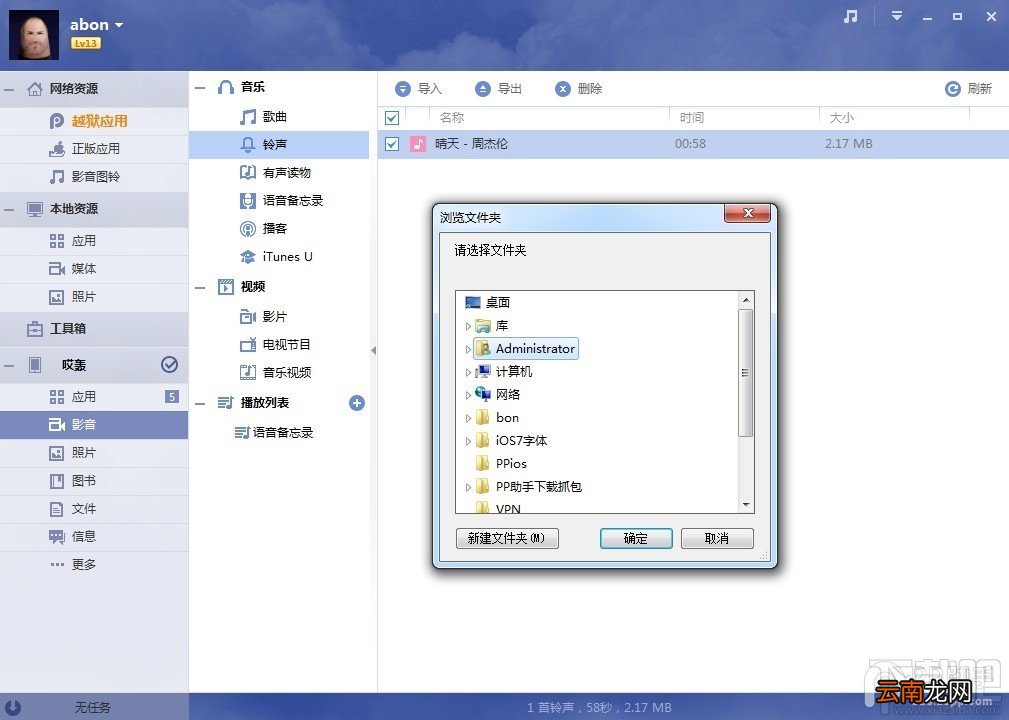Select the PP助手下载抓包 folder
1009x720 pixels.
point(528,486)
